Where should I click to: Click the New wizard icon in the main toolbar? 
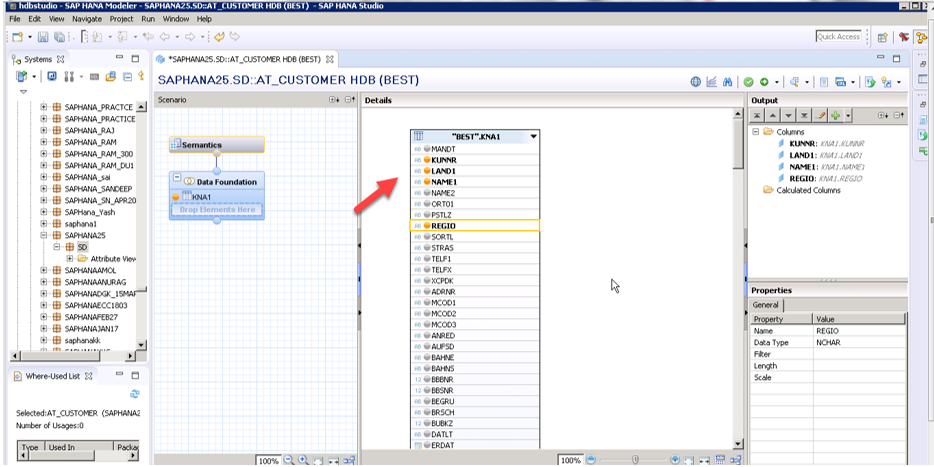click(x=17, y=37)
